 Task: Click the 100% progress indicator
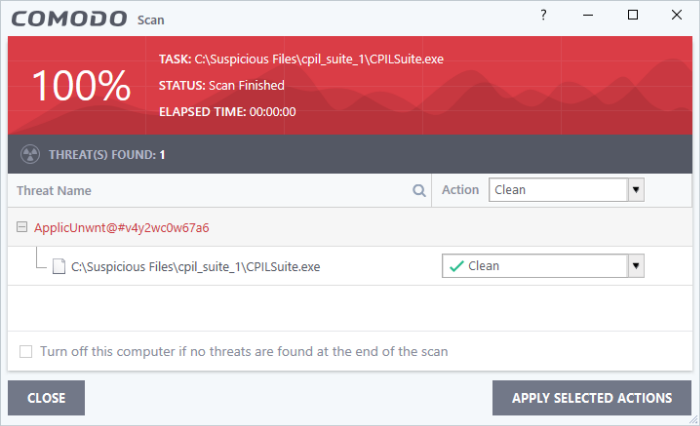point(81,85)
